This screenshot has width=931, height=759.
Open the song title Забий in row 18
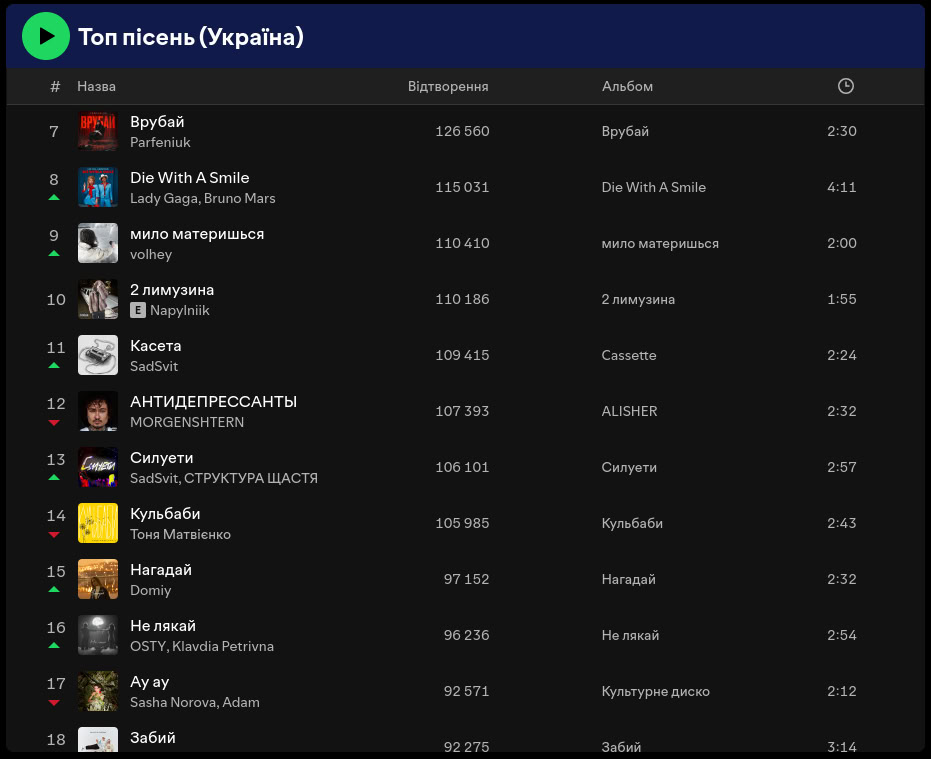pyautogui.click(x=153, y=738)
